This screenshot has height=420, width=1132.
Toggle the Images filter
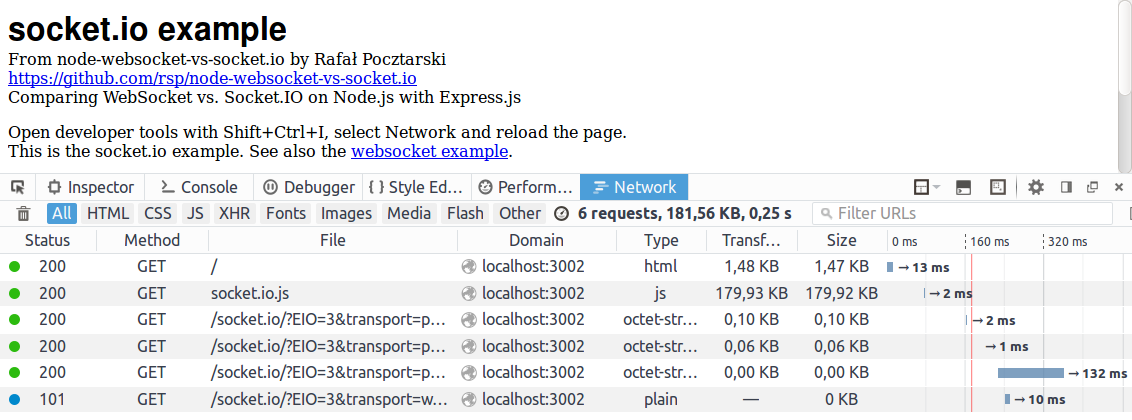pyautogui.click(x=347, y=214)
